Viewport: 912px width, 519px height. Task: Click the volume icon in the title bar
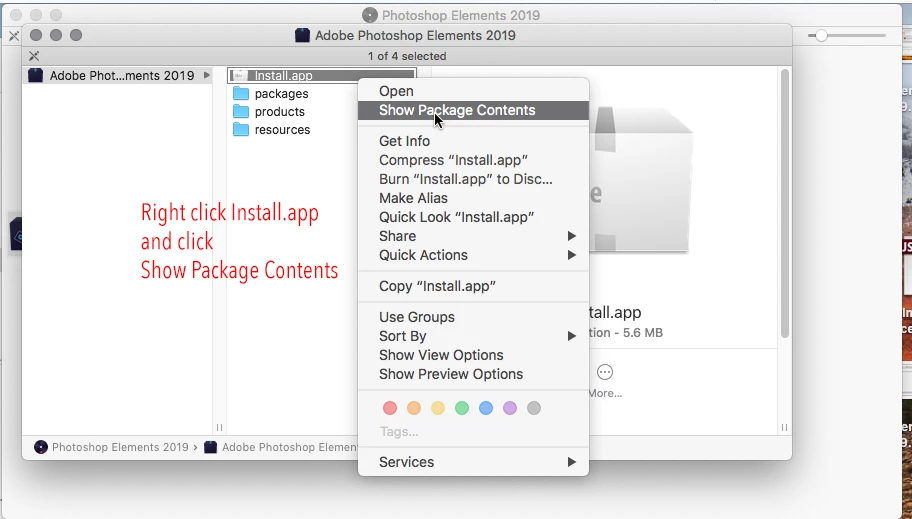302,35
